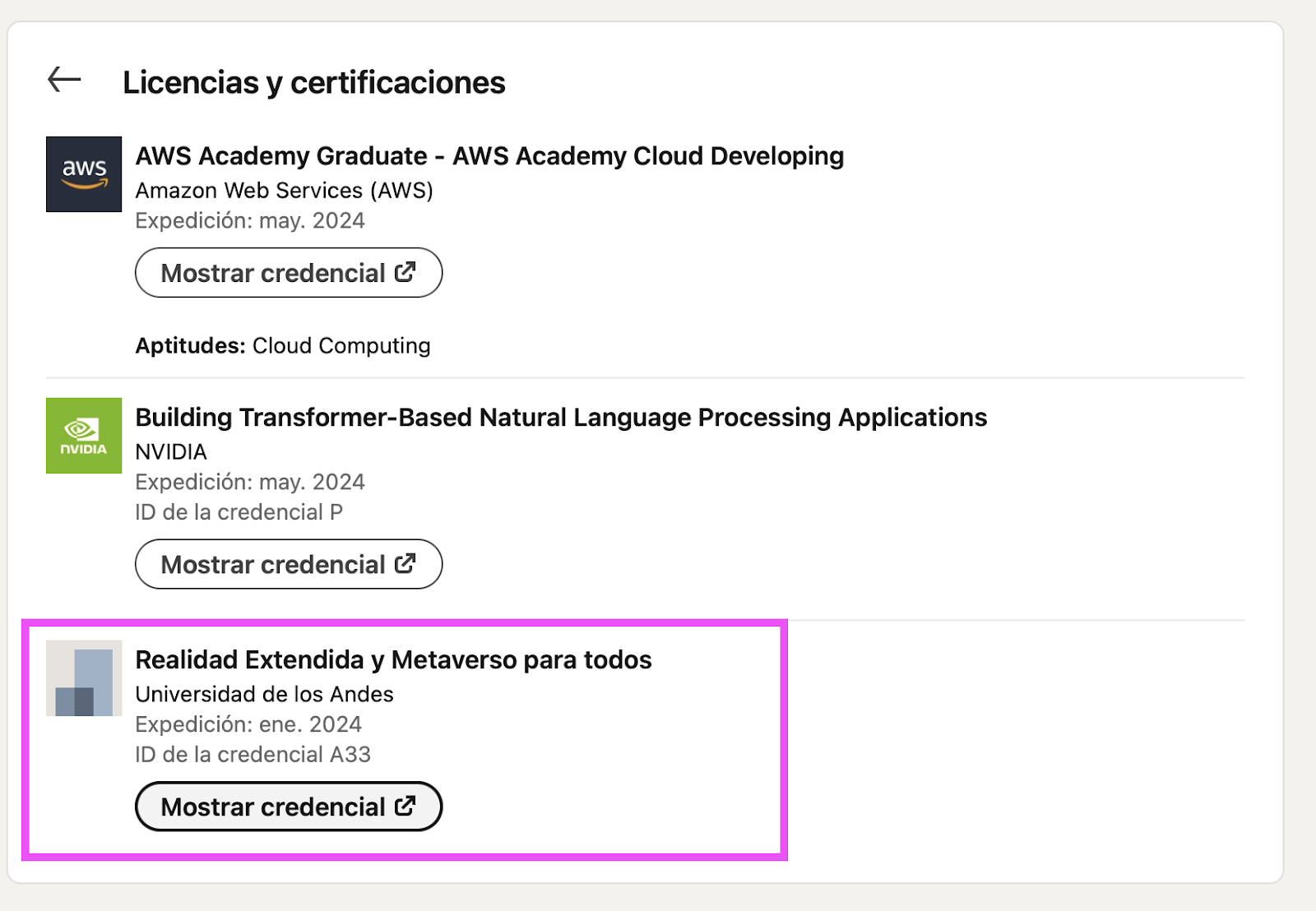This screenshot has width=1316, height=911.
Task: Open Universidad de los Andes placeholder logo
Action: point(84,678)
